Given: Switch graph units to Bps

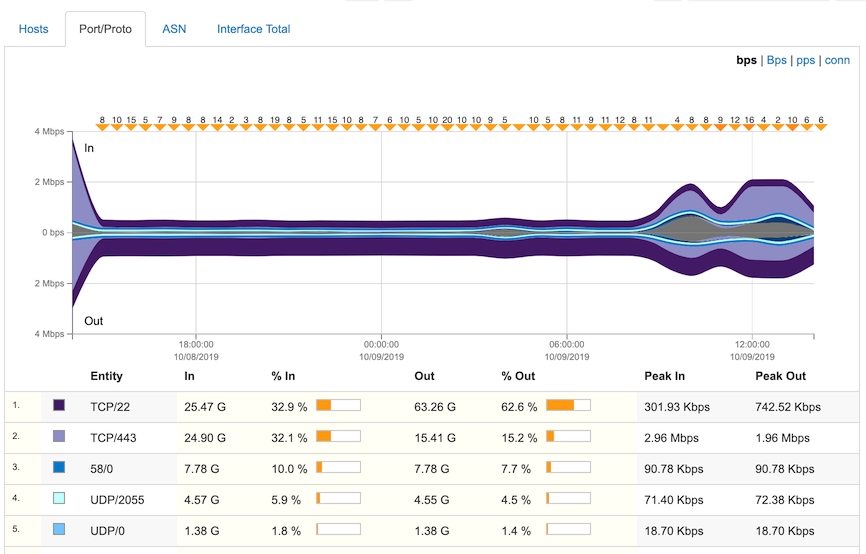Looking at the screenshot, I should pyautogui.click(x=776, y=60).
